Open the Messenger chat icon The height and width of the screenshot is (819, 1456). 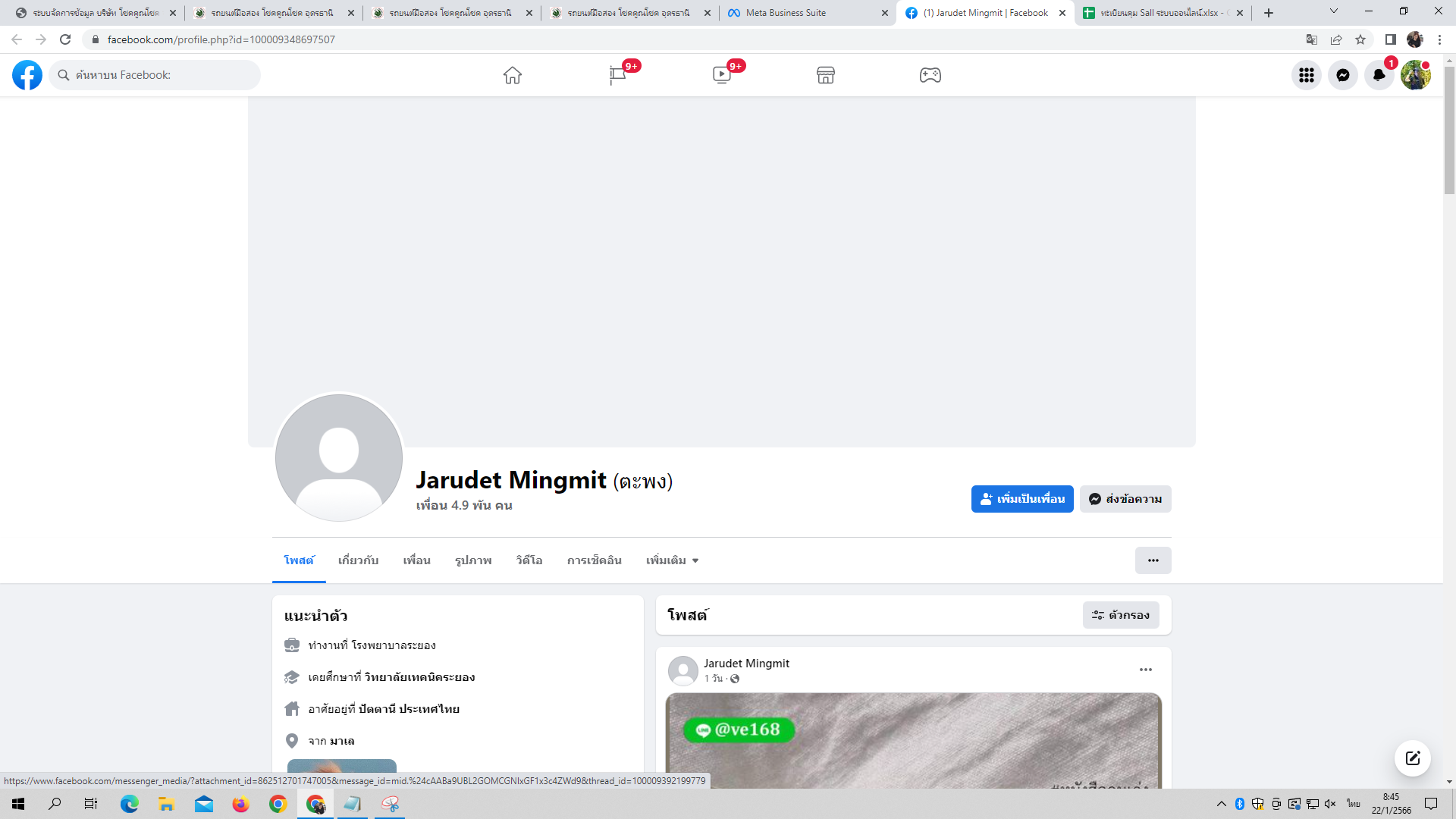[x=1343, y=75]
